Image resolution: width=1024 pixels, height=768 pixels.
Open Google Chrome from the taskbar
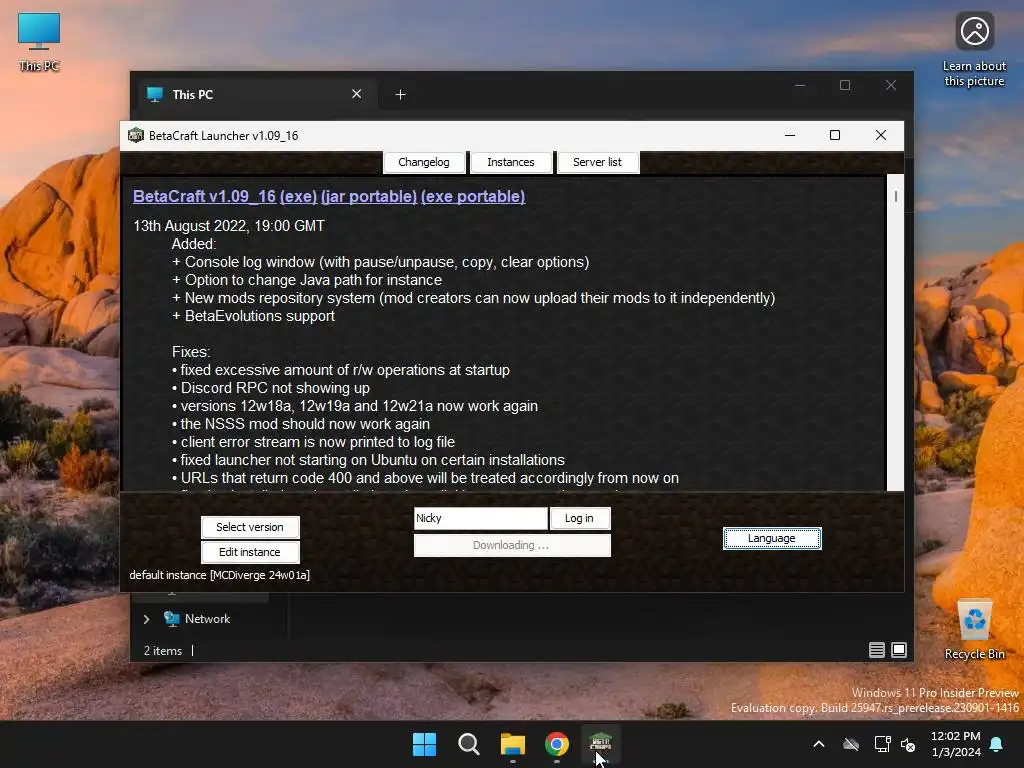click(x=556, y=744)
